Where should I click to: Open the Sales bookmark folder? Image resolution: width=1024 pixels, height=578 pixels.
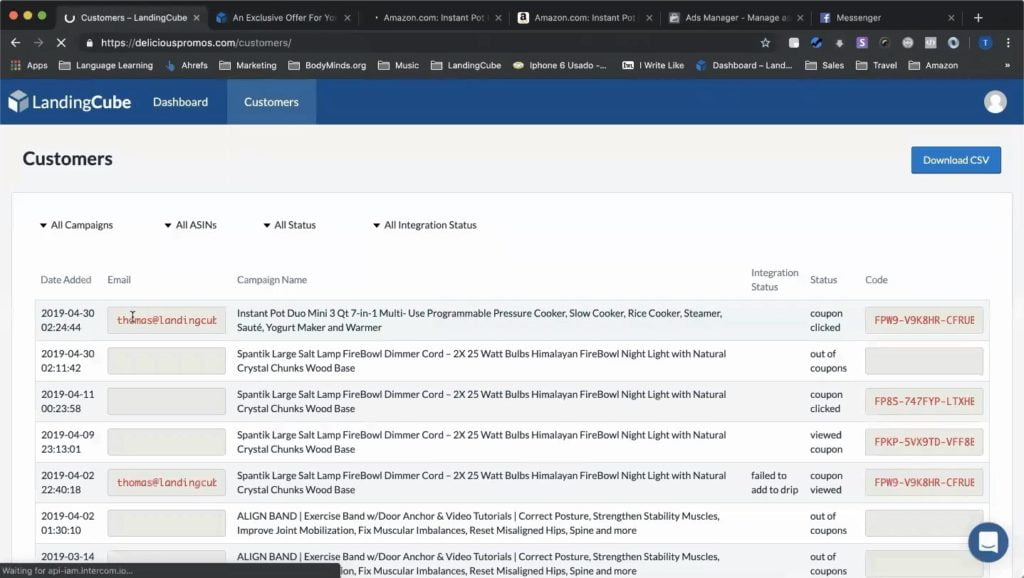point(824,65)
